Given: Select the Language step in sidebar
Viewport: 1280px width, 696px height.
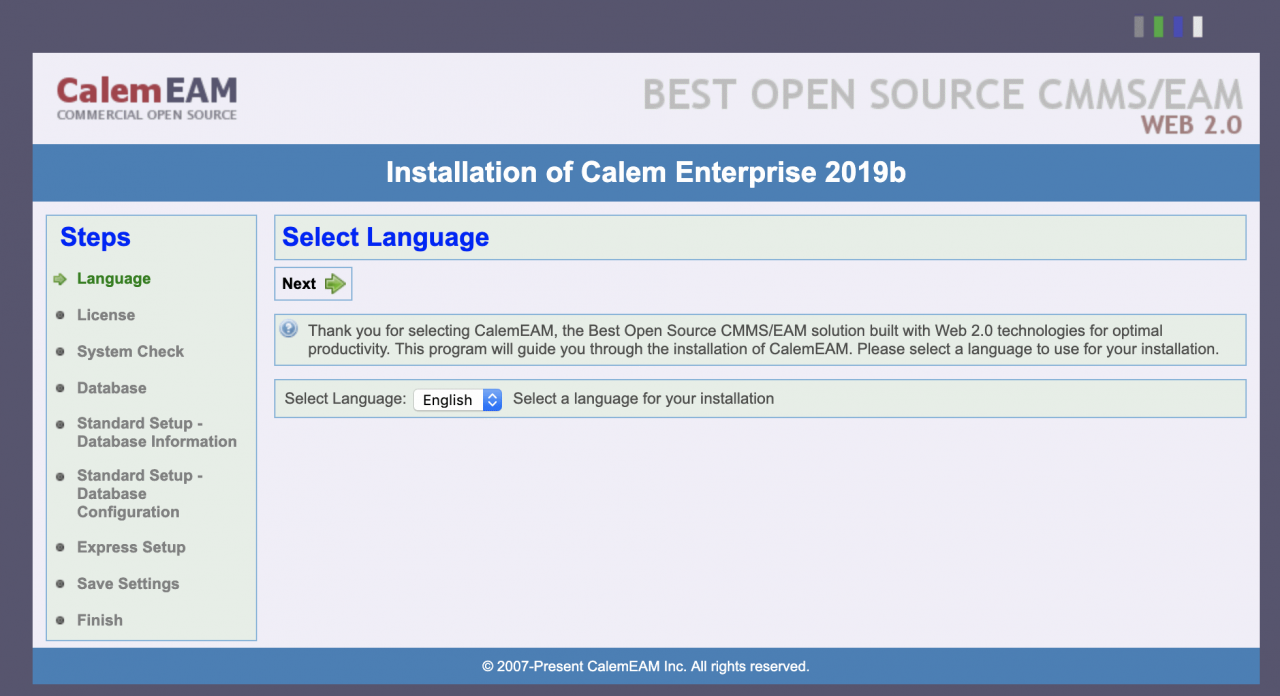Looking at the screenshot, I should coord(114,279).
